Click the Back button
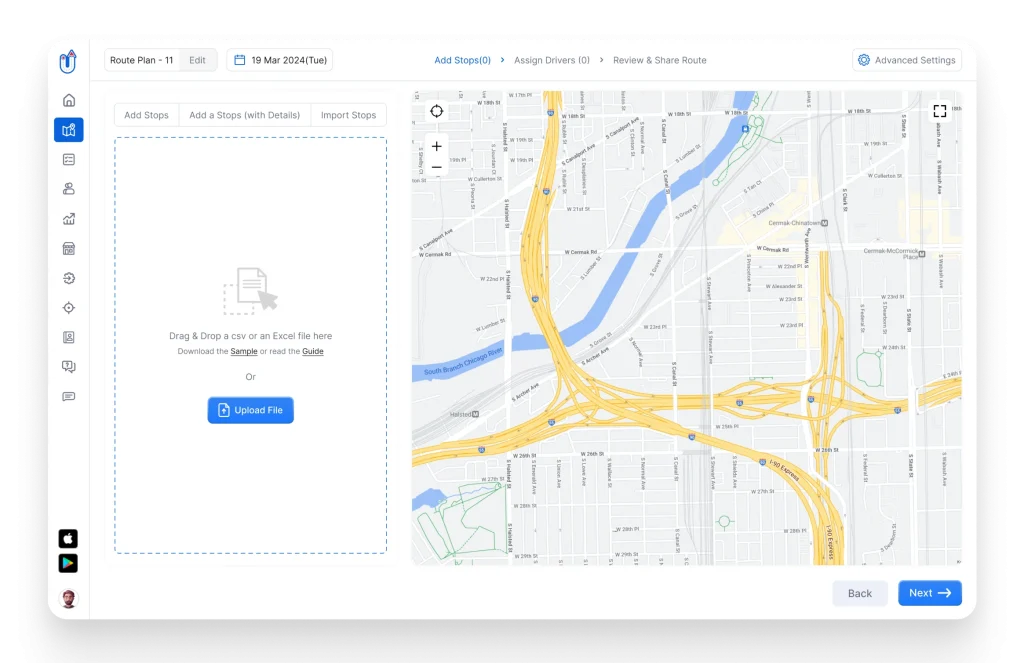The image size is (1024, 663). point(859,593)
